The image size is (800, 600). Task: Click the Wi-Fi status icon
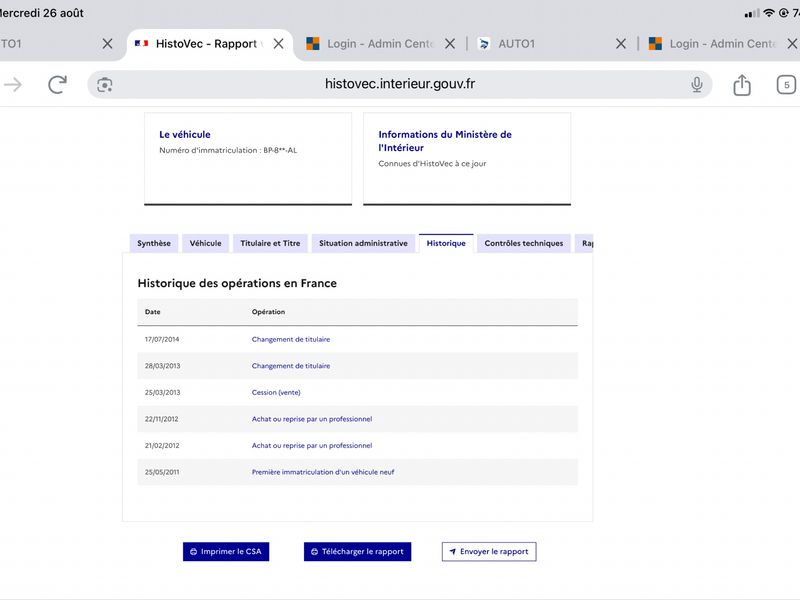[x=769, y=13]
